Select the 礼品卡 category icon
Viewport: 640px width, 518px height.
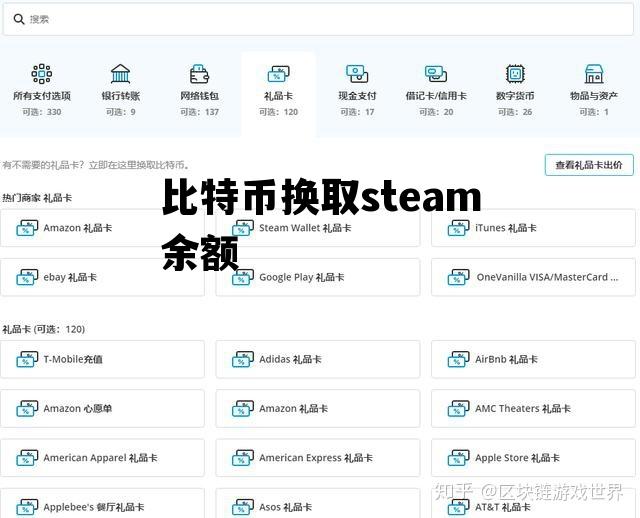point(278,74)
